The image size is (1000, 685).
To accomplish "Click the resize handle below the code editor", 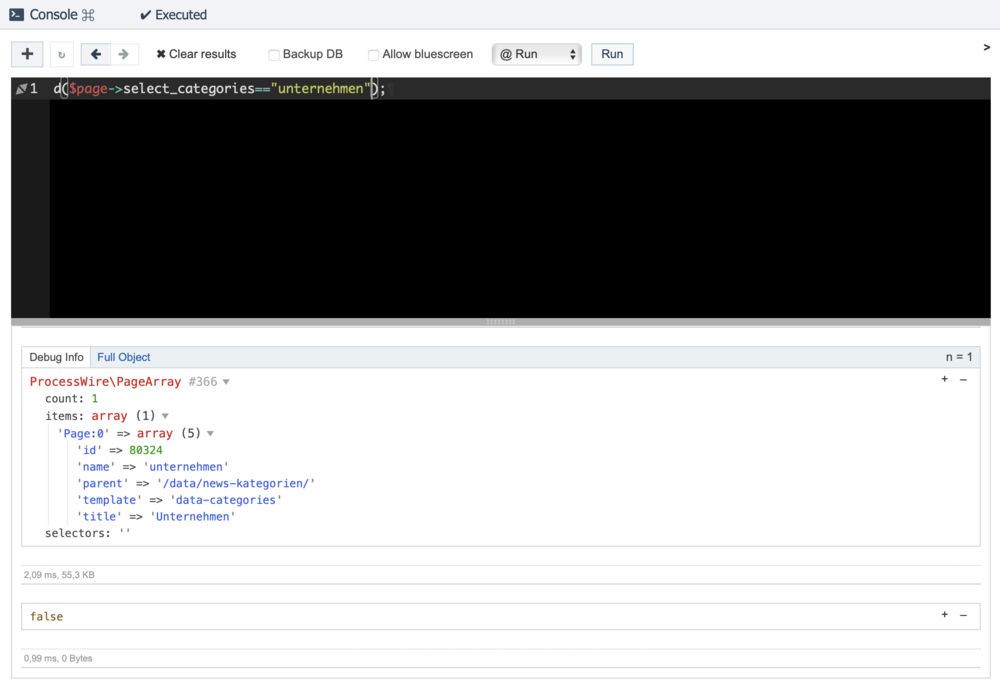I will pos(500,322).
